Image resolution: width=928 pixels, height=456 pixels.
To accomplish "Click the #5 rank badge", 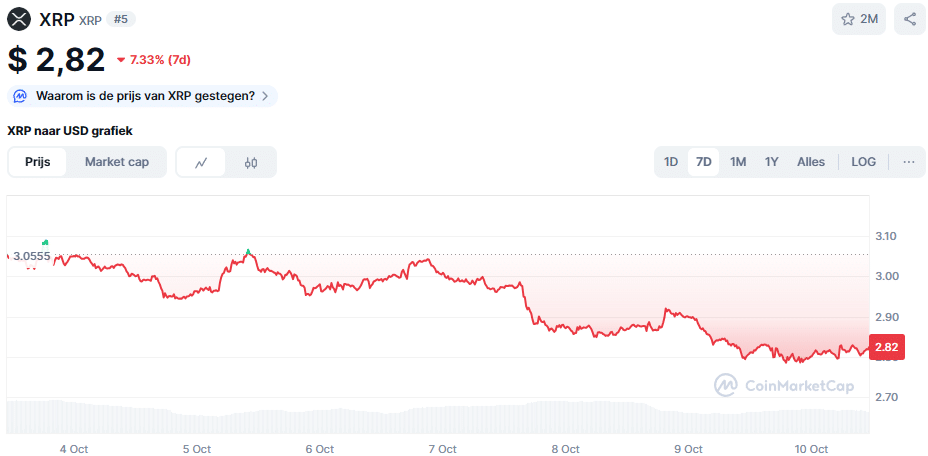I will pos(121,19).
